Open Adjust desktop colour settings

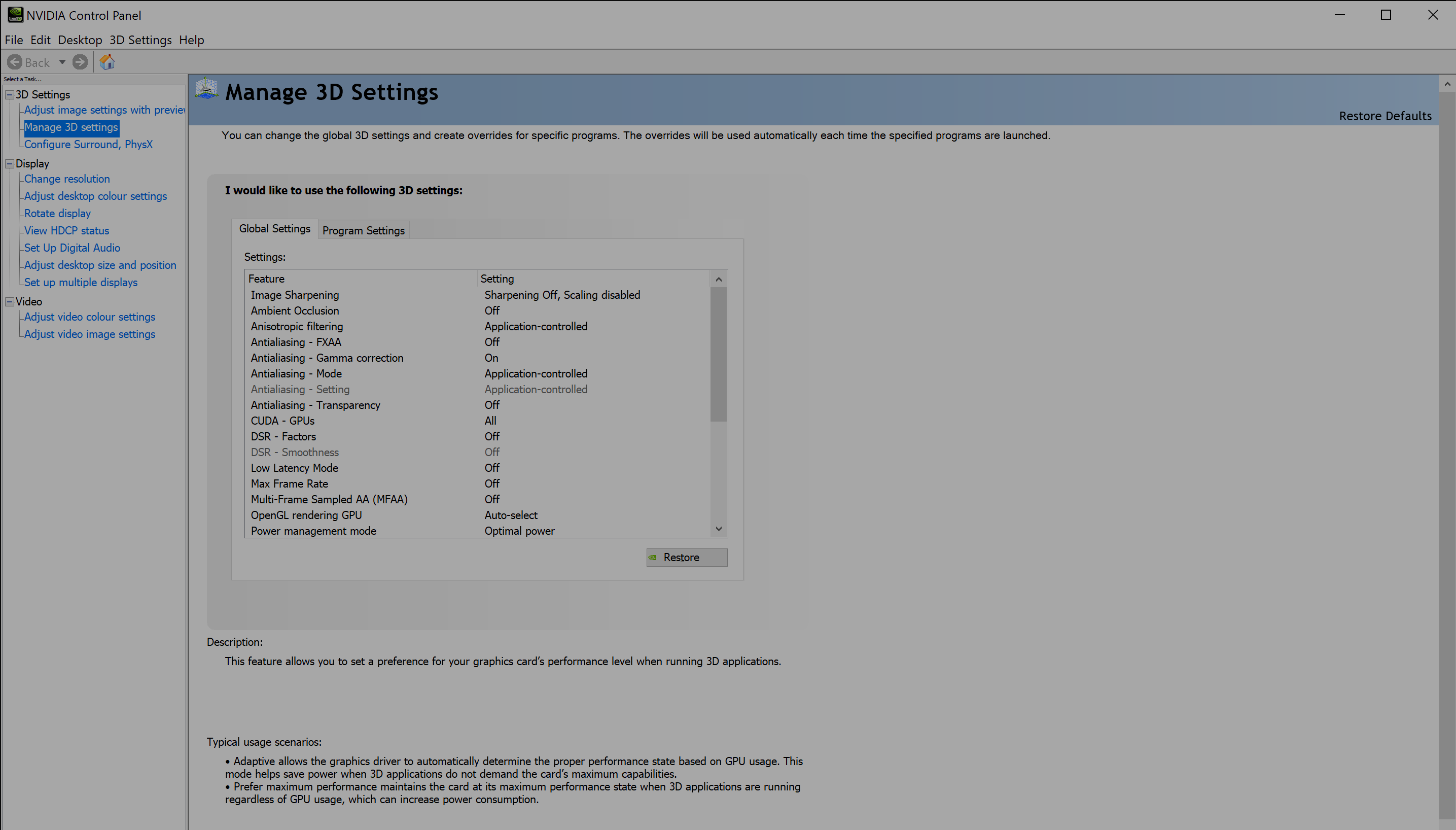[x=96, y=196]
